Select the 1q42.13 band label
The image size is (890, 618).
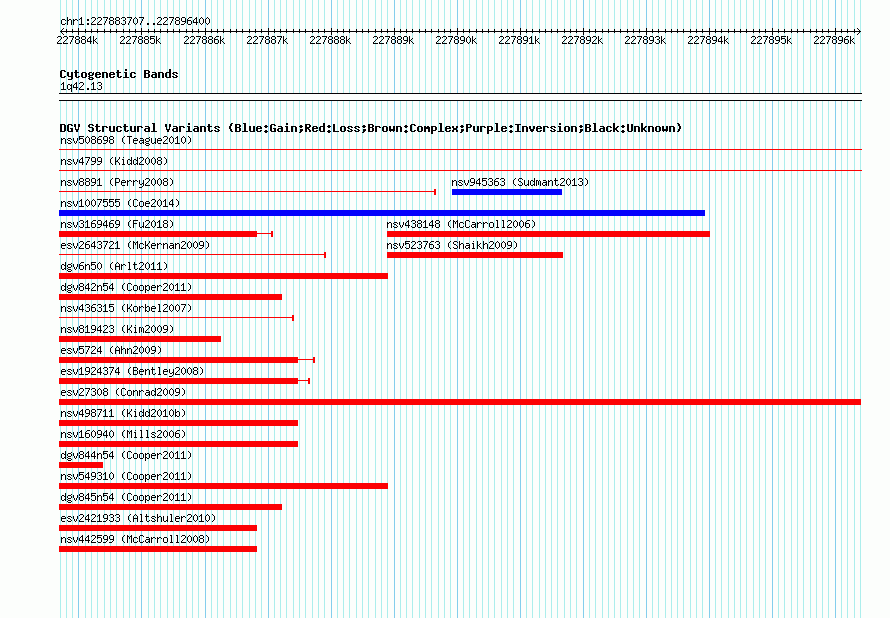point(81,86)
